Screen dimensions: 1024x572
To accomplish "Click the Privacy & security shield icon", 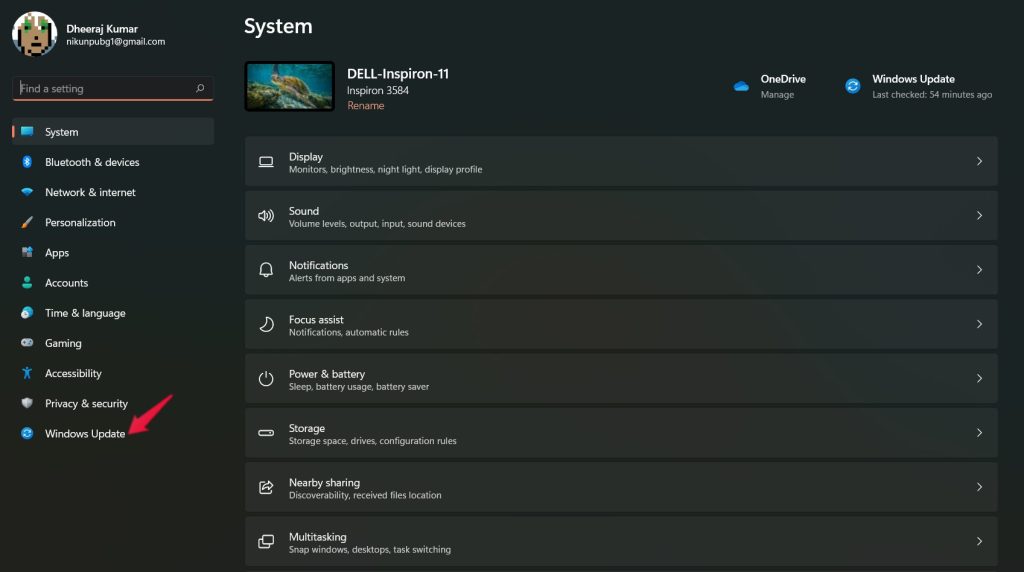I will tap(27, 403).
